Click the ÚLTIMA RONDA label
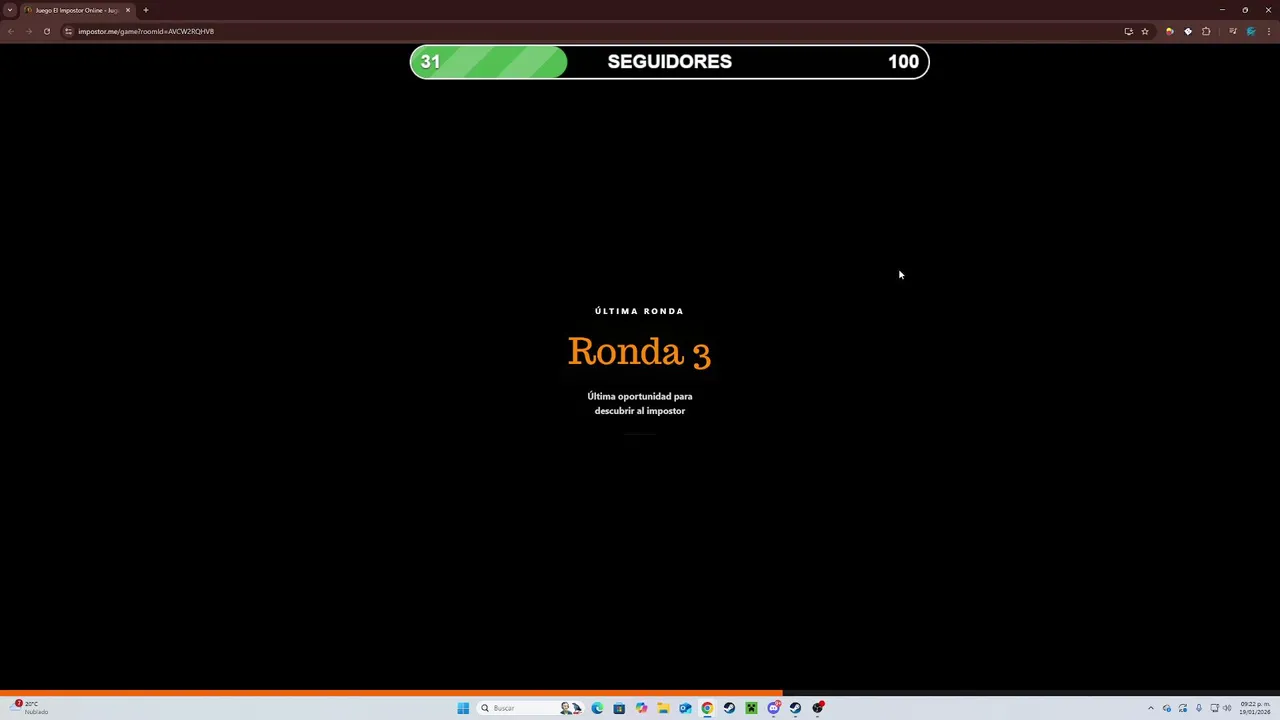This screenshot has height=720, width=1280. (x=639, y=311)
